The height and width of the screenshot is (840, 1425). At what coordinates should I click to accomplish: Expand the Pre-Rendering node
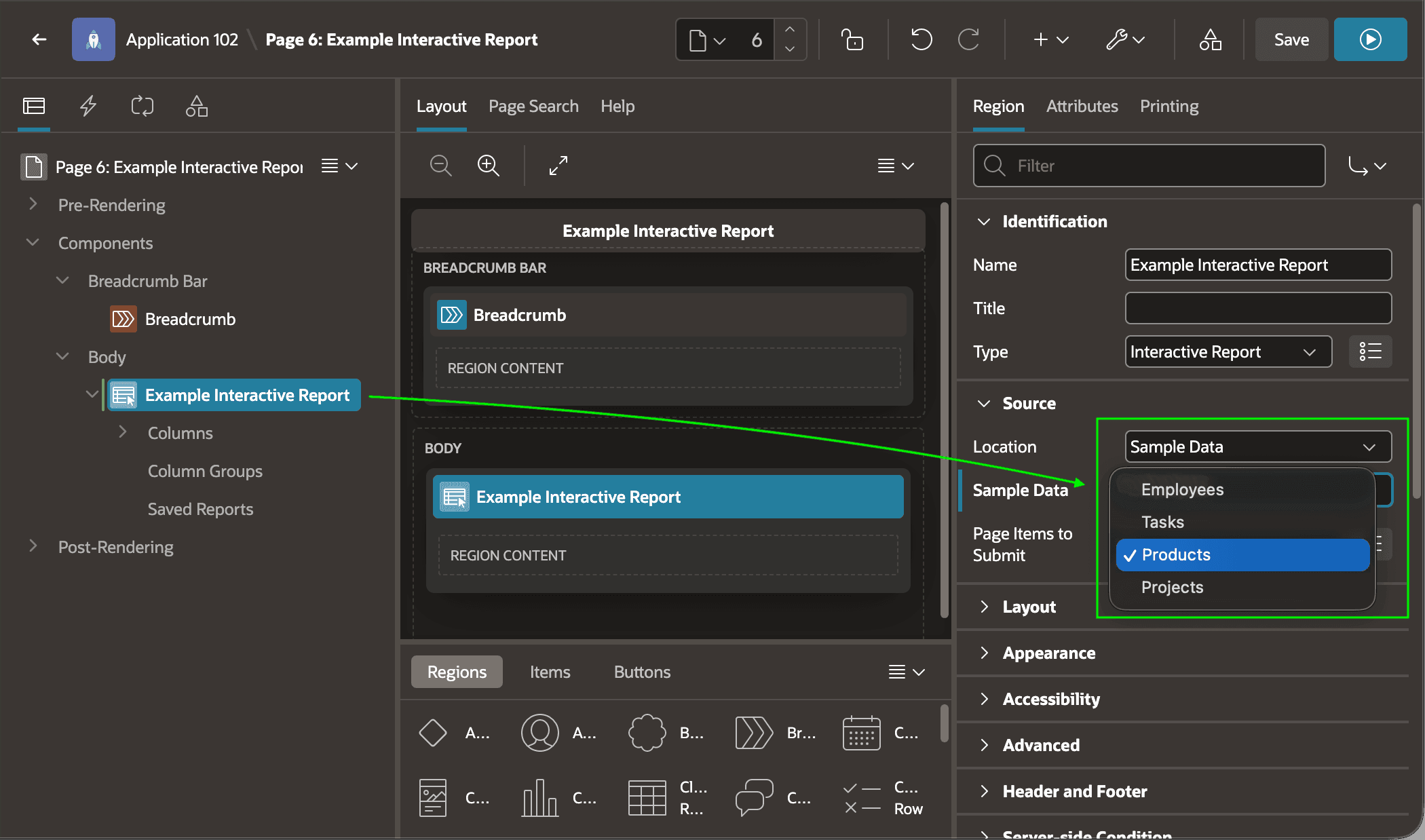[33, 204]
